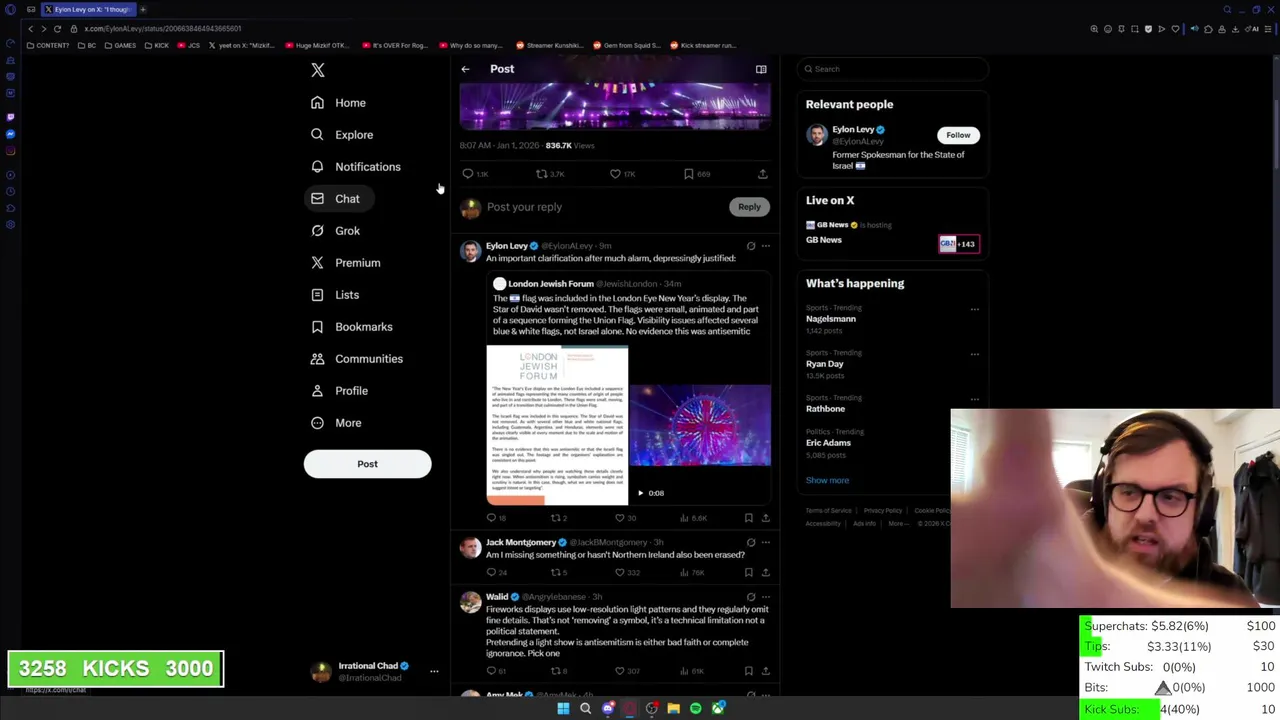The height and width of the screenshot is (720, 1280).
Task: Click Show more trends
Action: coord(828,480)
